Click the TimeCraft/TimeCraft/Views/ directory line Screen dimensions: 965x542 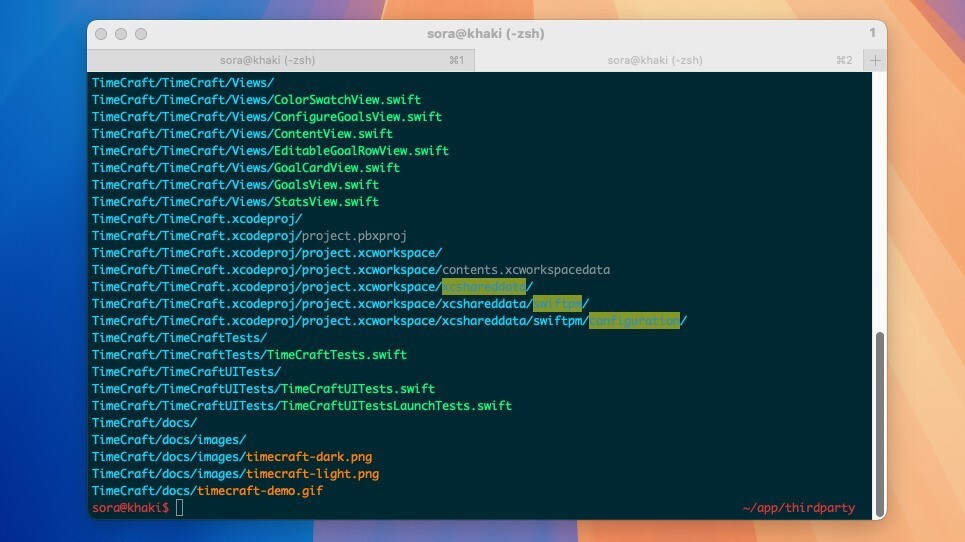point(183,82)
